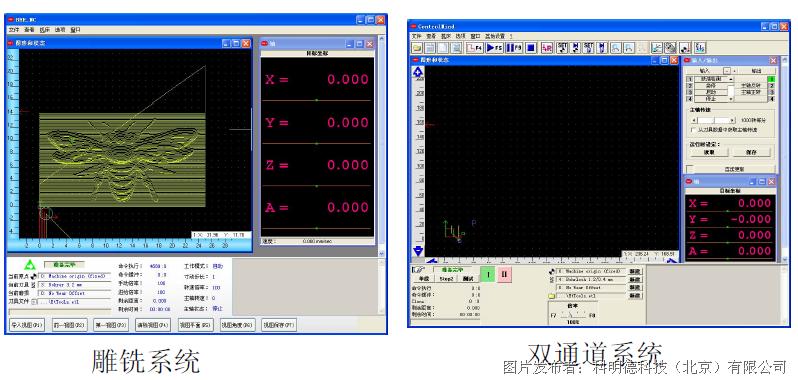This screenshot has width=798, height=380.
Task: Click the blue down arrow below vertical ruler
Action: tap(418, 251)
